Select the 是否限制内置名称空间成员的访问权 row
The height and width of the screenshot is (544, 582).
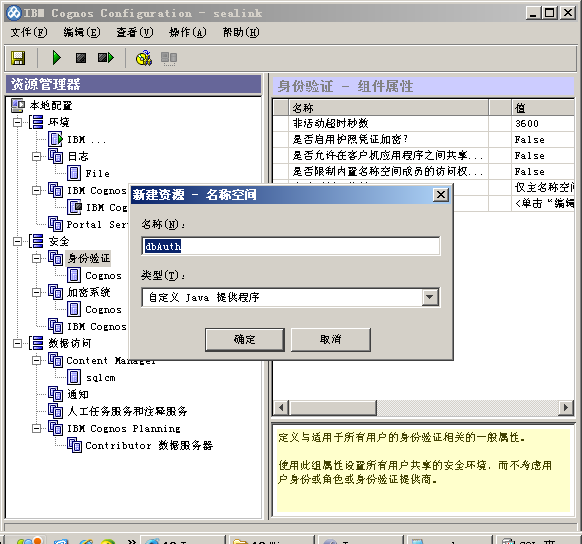[424, 171]
